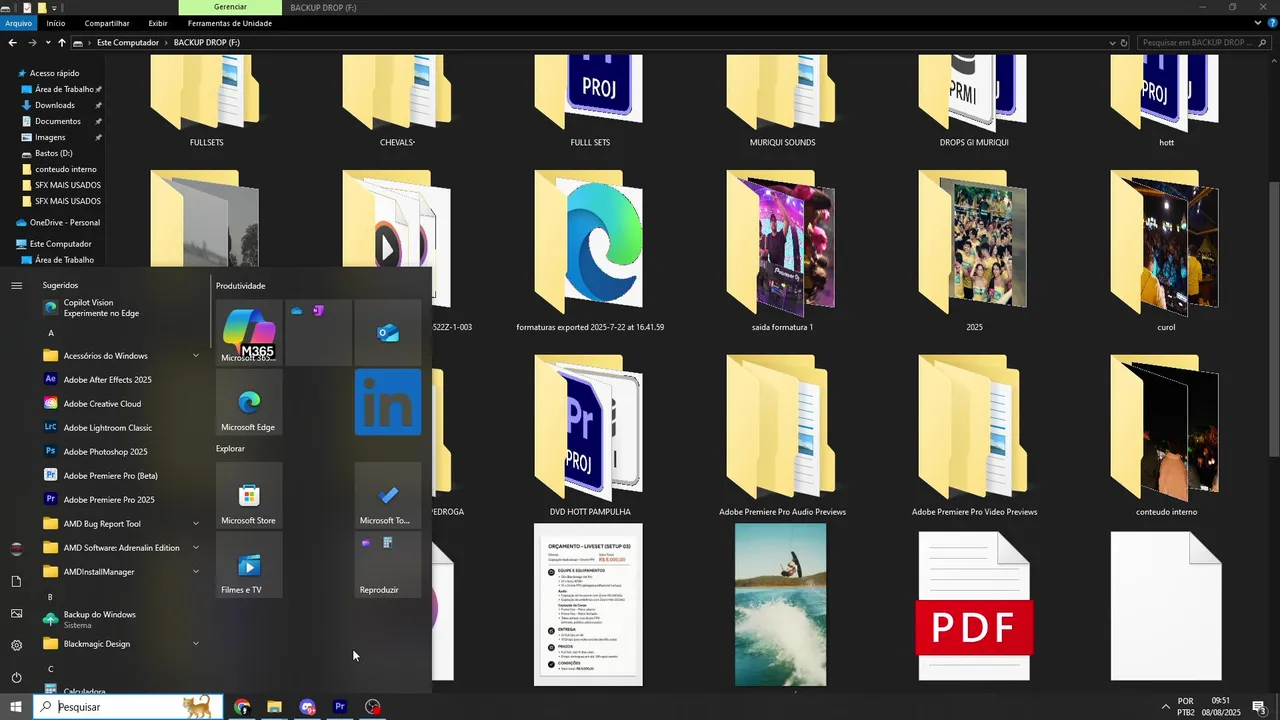Open Settings gear in Start menu
The height and width of the screenshot is (720, 1280).
pyautogui.click(x=16, y=645)
